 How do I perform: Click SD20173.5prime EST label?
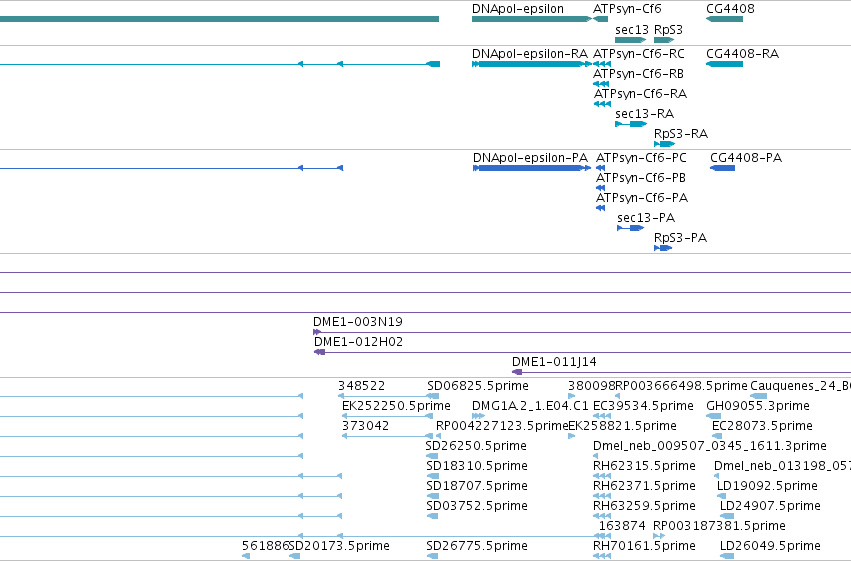coord(340,546)
